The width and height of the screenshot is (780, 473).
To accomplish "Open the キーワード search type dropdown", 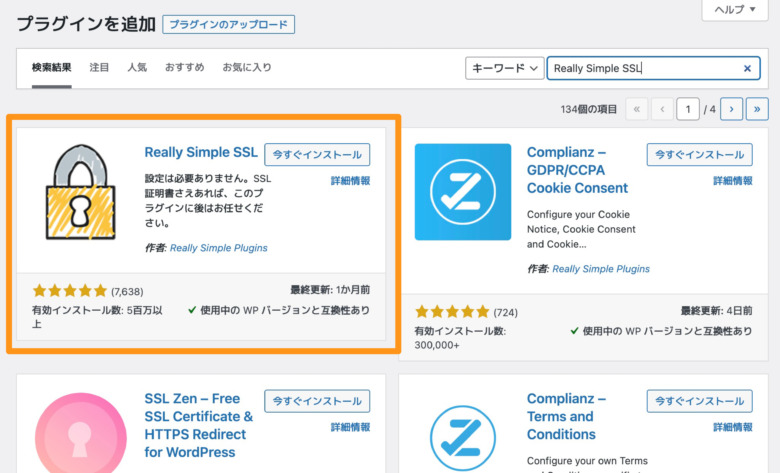I will pyautogui.click(x=504, y=68).
